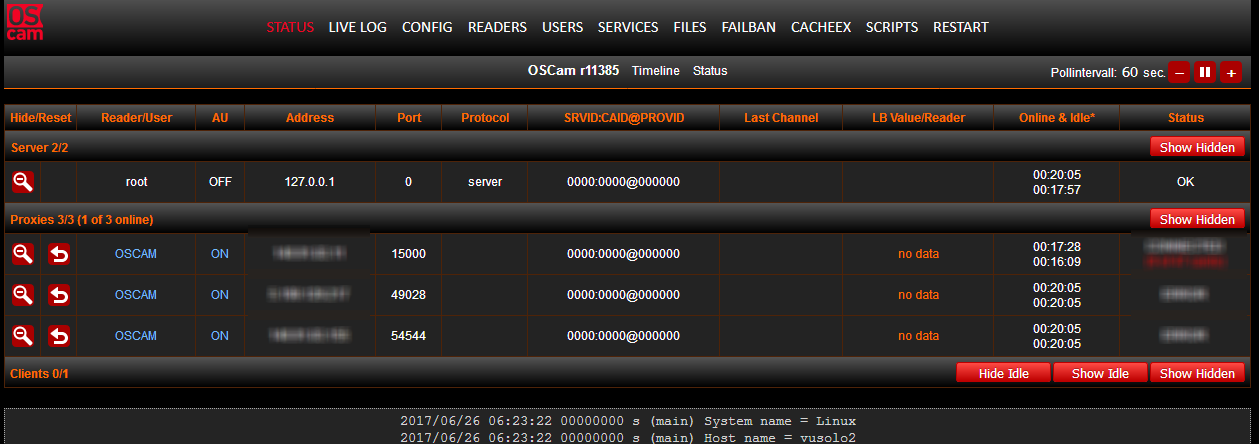The image size is (1260, 444).
Task: Hide the port 54544 OSCAM proxy via its magnifier icon
Action: pos(22,336)
